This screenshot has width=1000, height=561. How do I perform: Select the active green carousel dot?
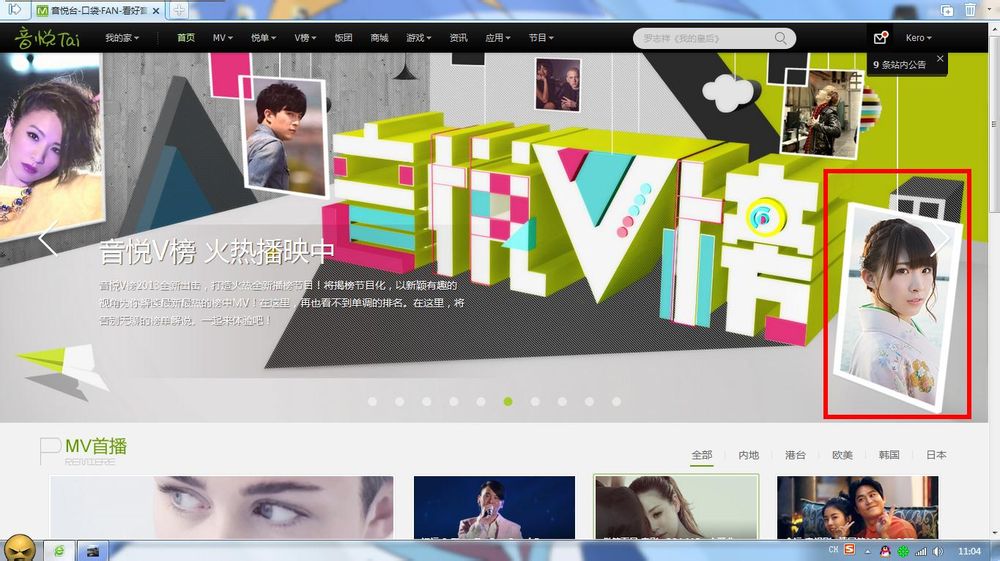pyautogui.click(x=508, y=402)
